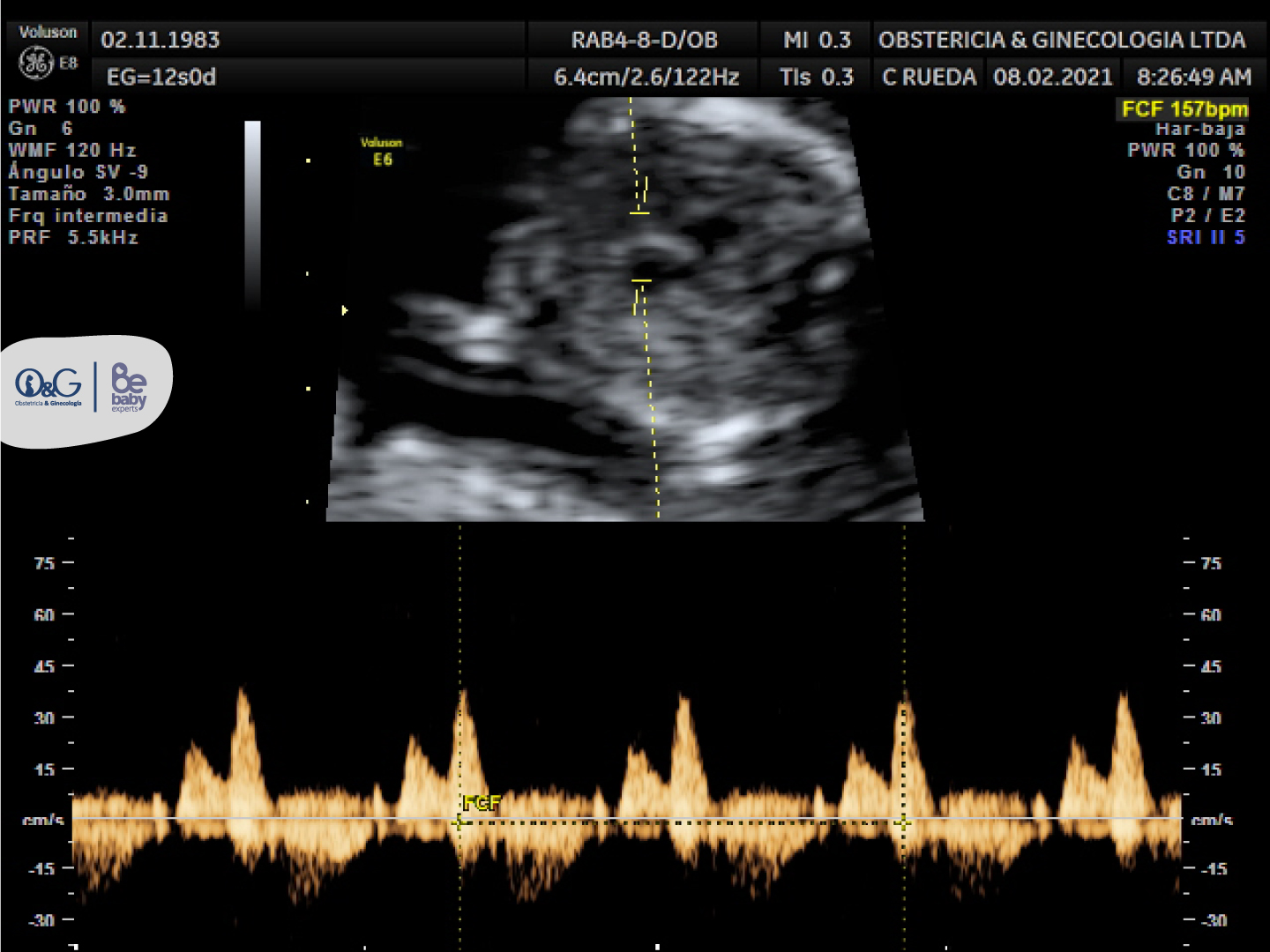The width and height of the screenshot is (1270, 952).
Task: Click the 75 mark on left velocity scale
Action: [x=45, y=563]
